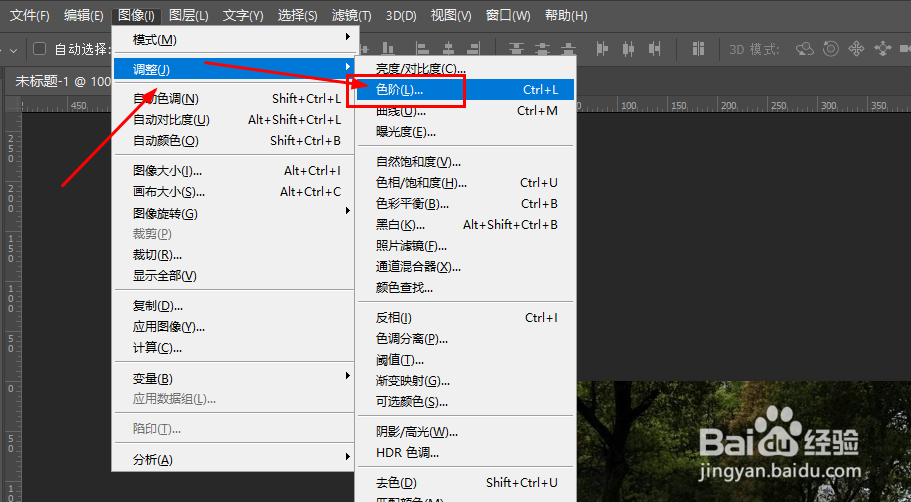Click the distribute horizontal centers icon
This screenshot has height=502, width=911.
pyautogui.click(x=629, y=49)
